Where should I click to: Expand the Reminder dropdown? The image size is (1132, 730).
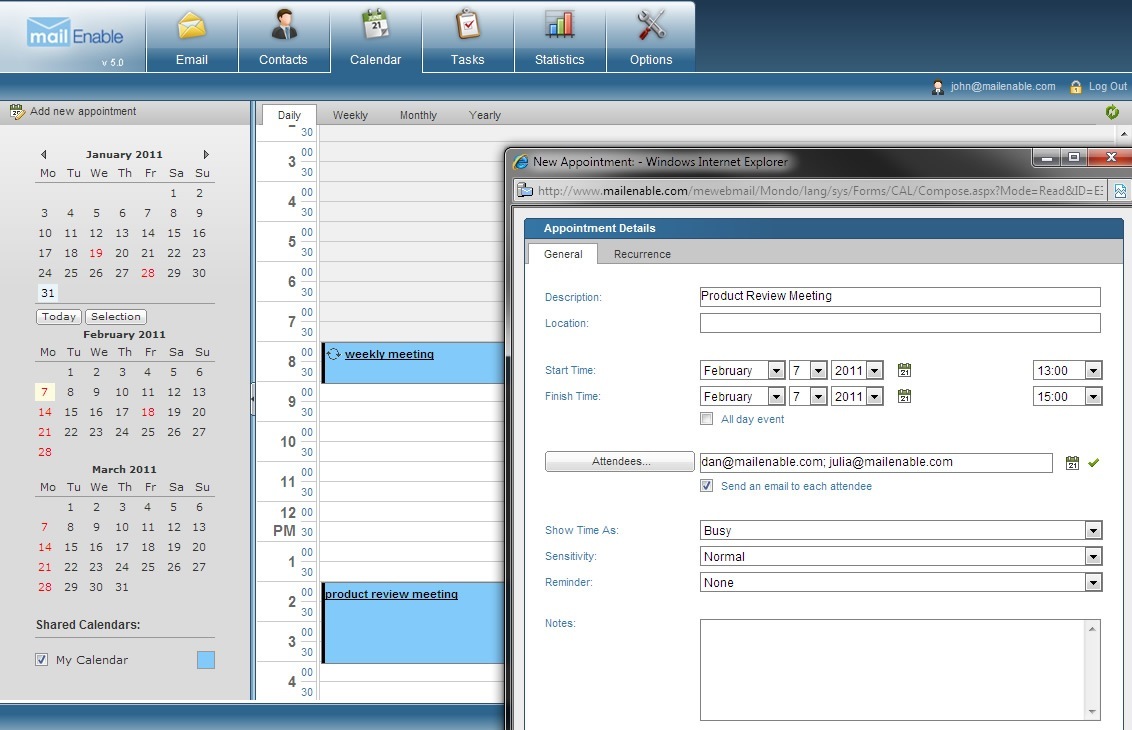click(1093, 583)
